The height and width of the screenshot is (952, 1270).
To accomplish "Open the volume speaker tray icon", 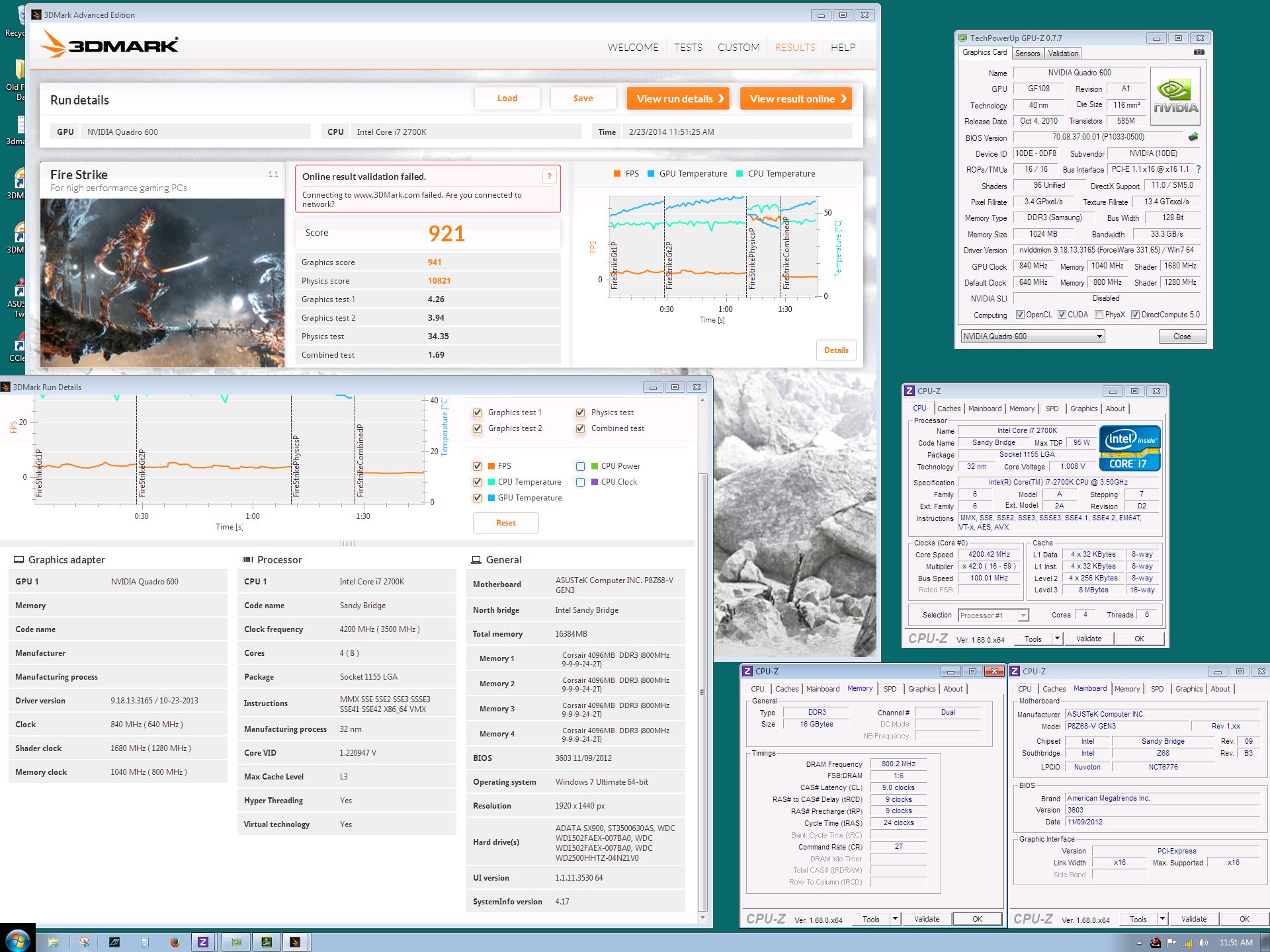I will tap(1203, 943).
